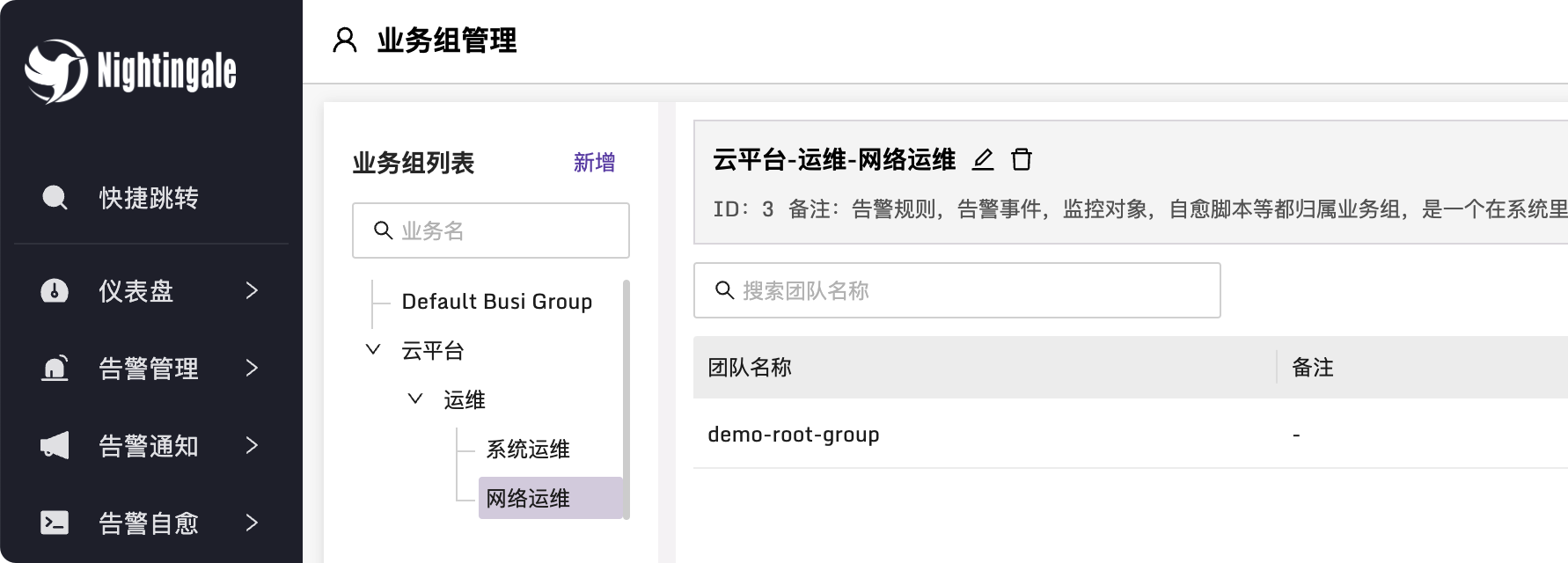Click the search icon in 业务名 field

click(x=383, y=230)
